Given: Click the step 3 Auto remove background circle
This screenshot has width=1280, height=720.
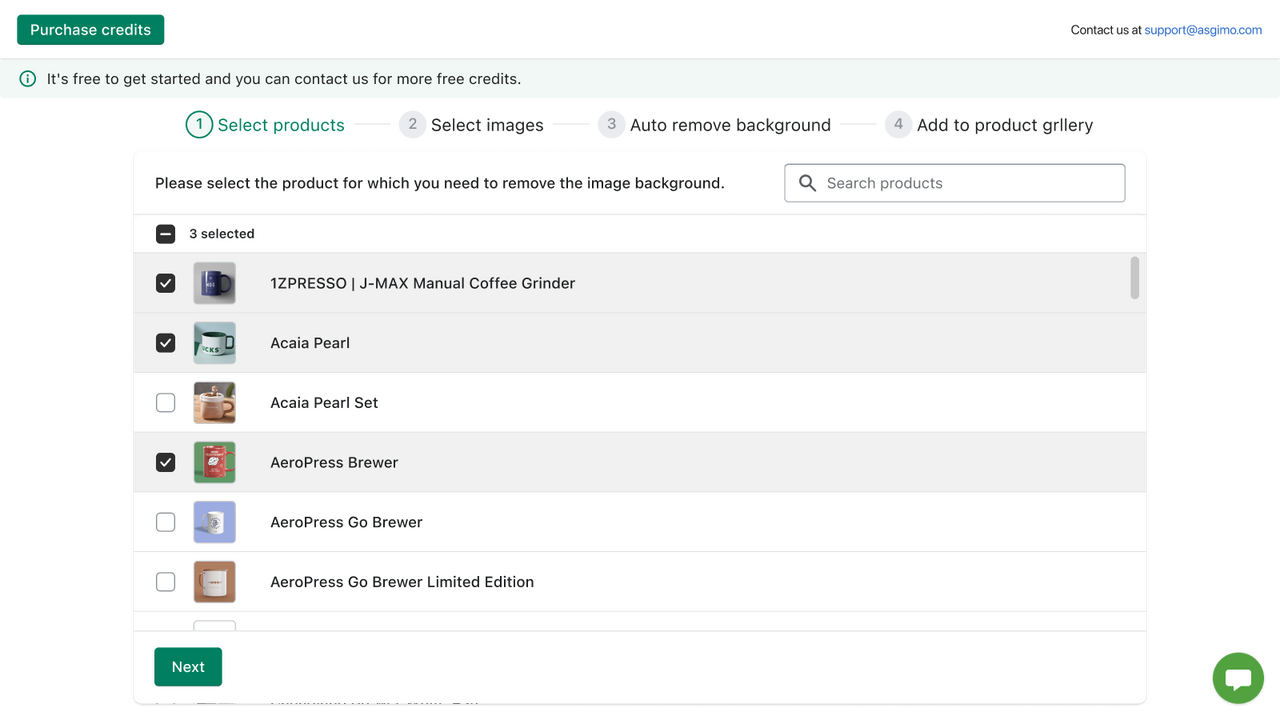Looking at the screenshot, I should click(x=612, y=123).
